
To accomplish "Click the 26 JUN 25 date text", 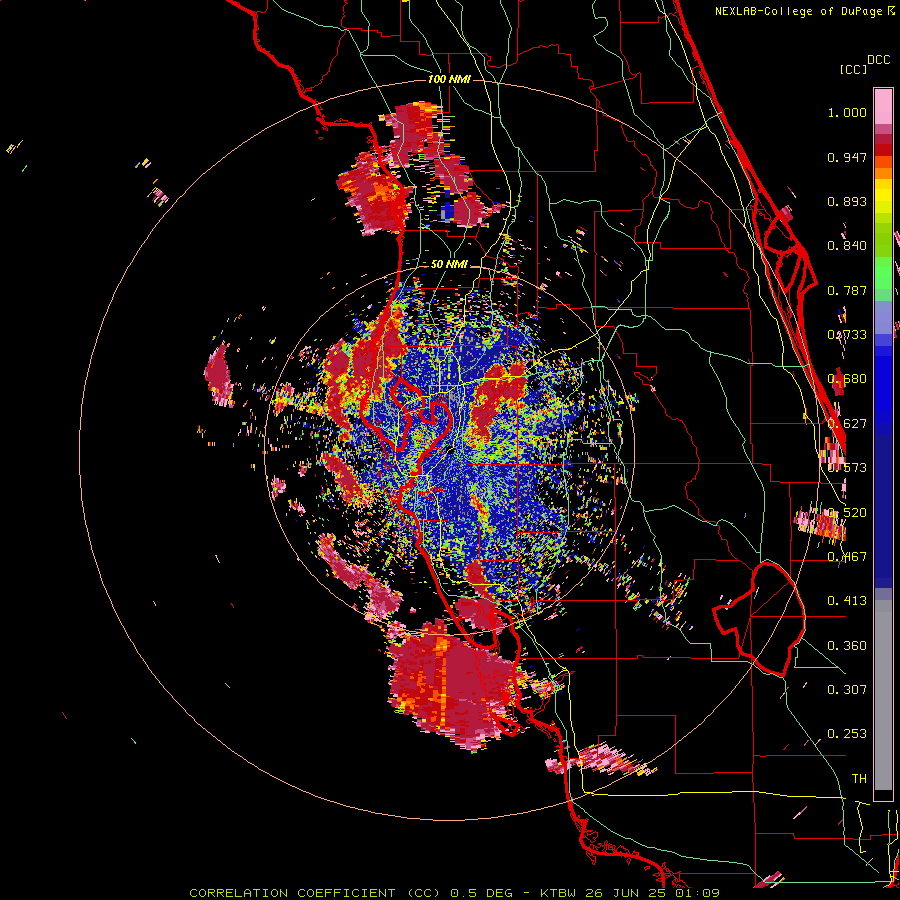I will [625, 893].
